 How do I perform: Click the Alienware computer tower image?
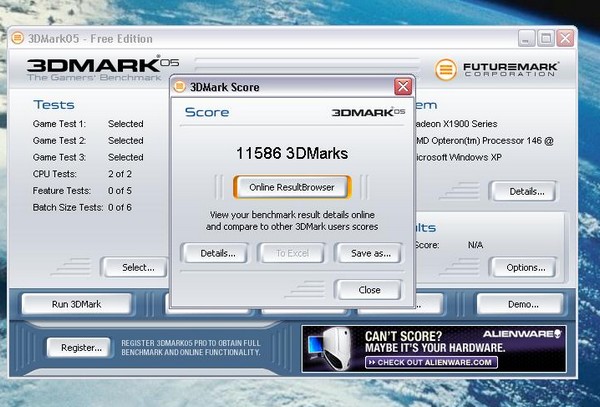coord(338,349)
